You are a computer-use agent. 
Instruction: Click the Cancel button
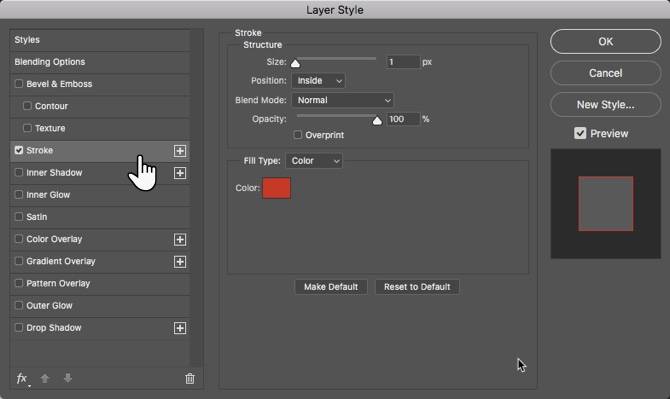pyautogui.click(x=605, y=73)
